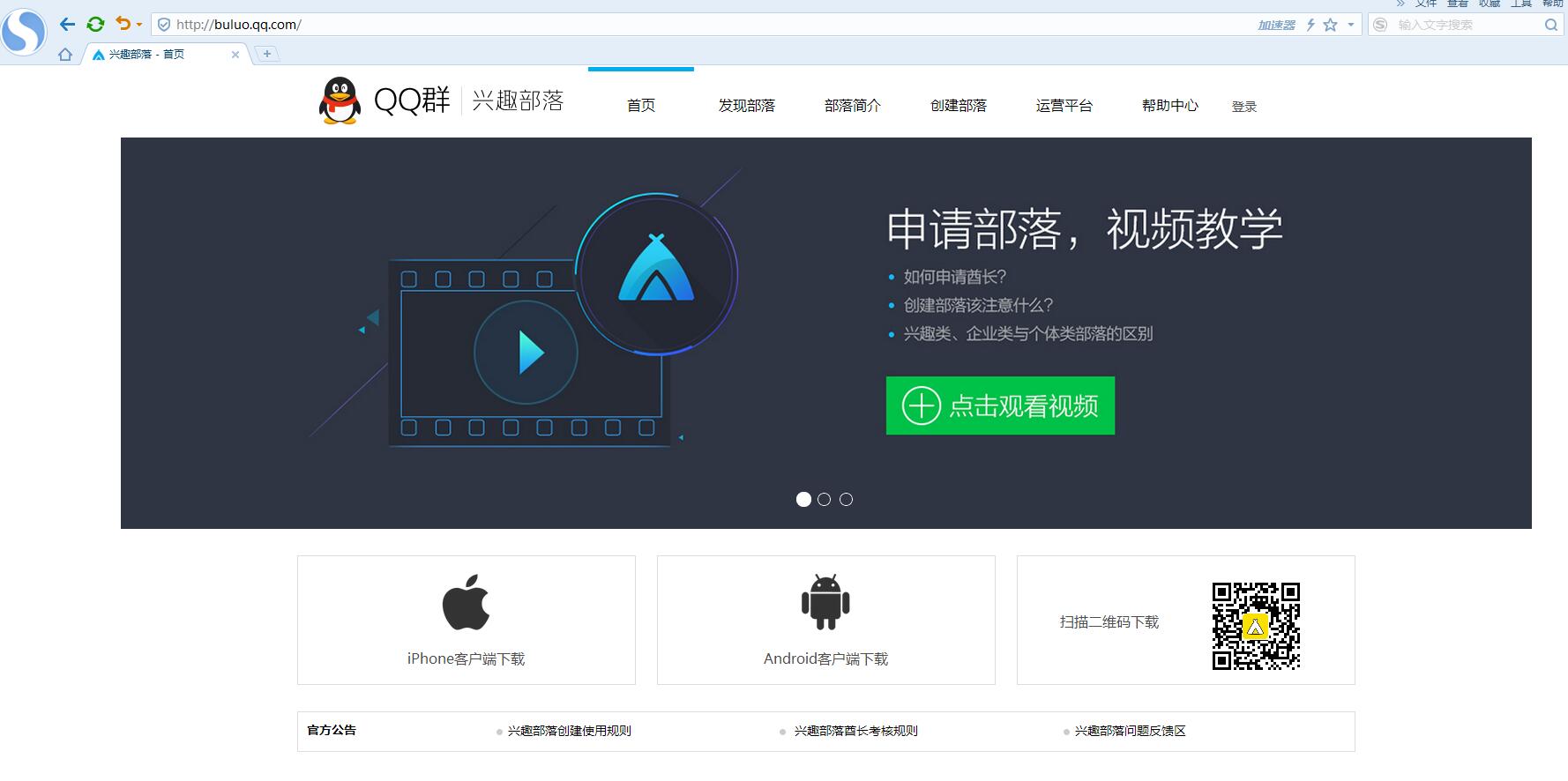Click the magnifier search icon

[x=1551, y=25]
